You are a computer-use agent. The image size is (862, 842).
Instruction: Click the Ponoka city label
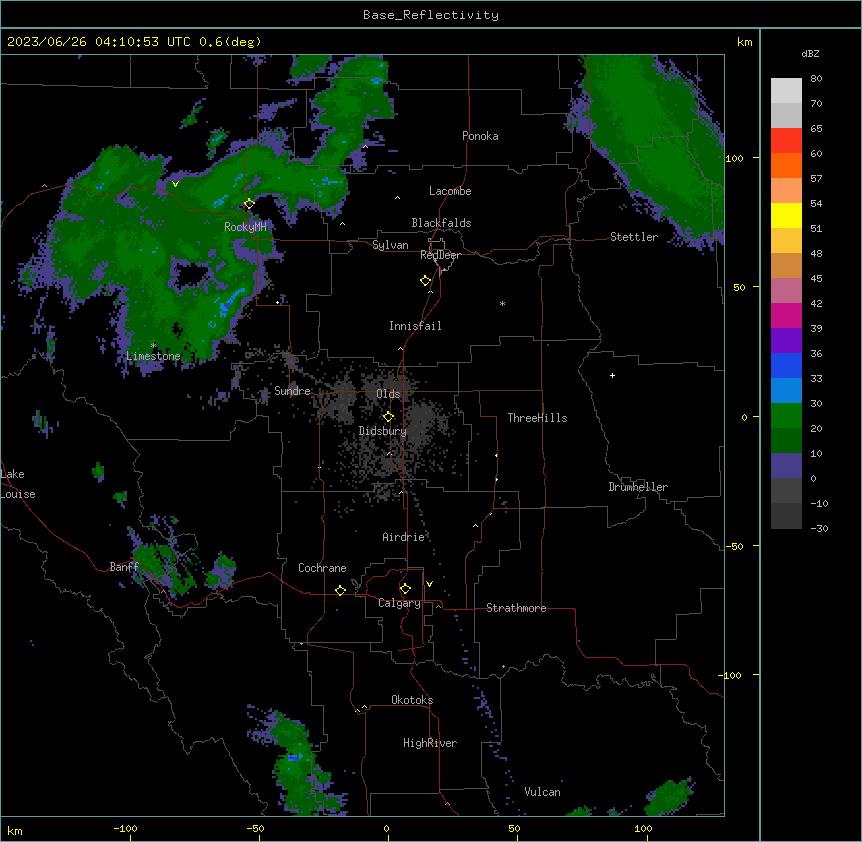pyautogui.click(x=480, y=136)
